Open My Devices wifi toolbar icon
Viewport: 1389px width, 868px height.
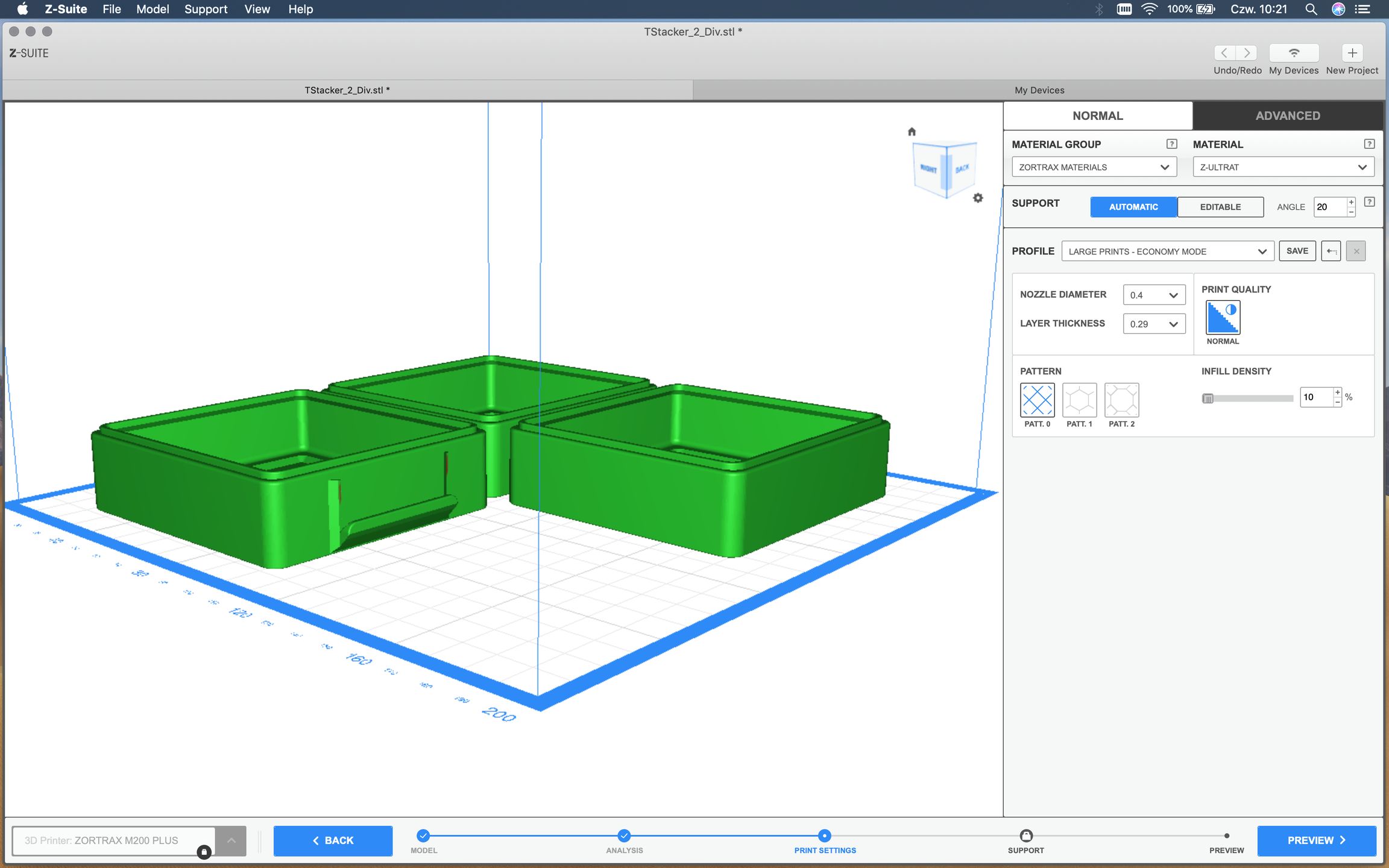[x=1294, y=53]
